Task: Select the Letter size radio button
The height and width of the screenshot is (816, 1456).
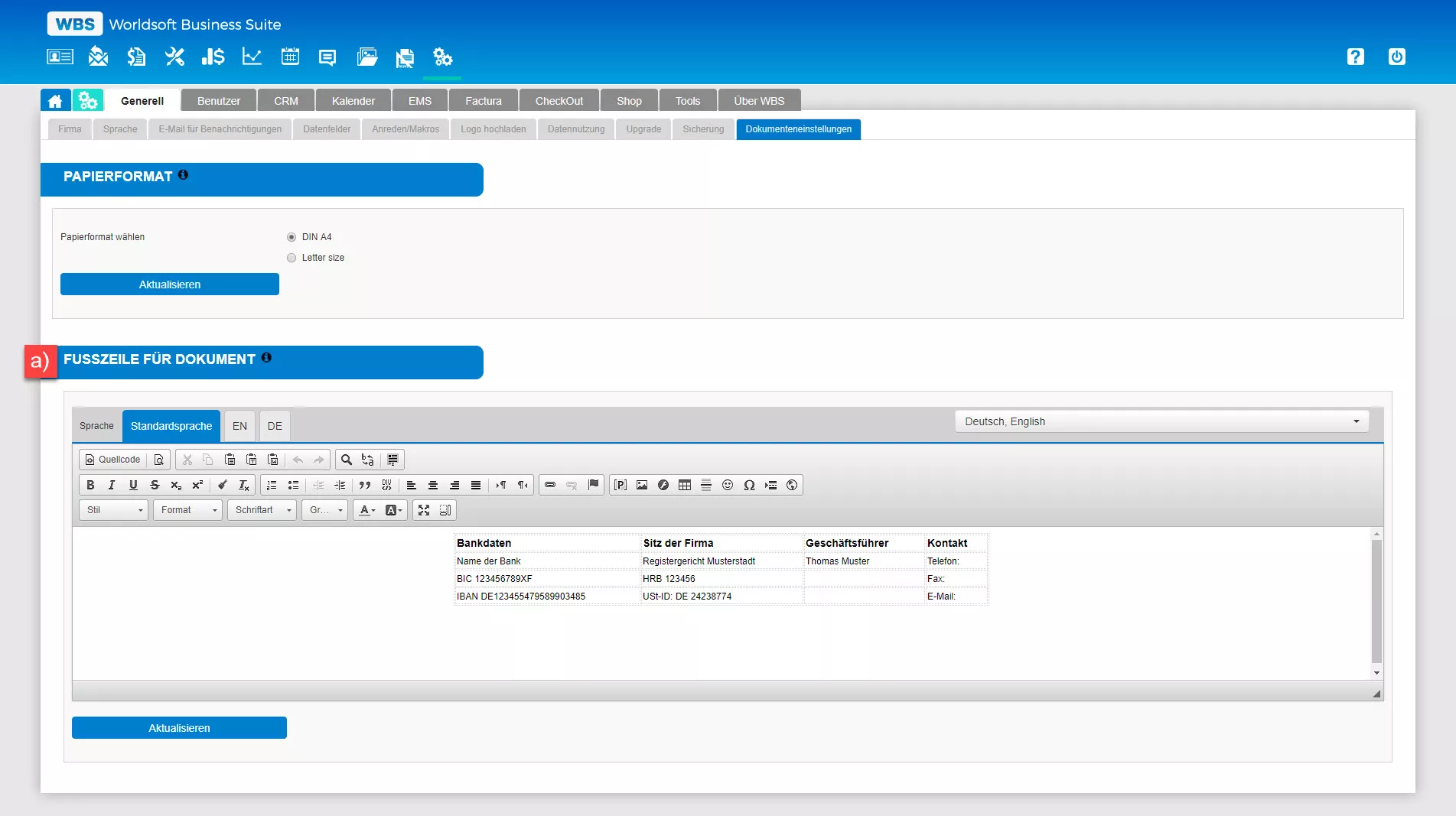Action: click(x=292, y=258)
